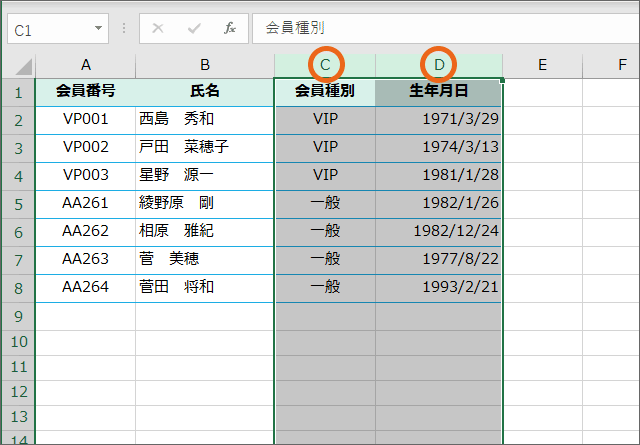Click cell containing VP001

[85, 121]
